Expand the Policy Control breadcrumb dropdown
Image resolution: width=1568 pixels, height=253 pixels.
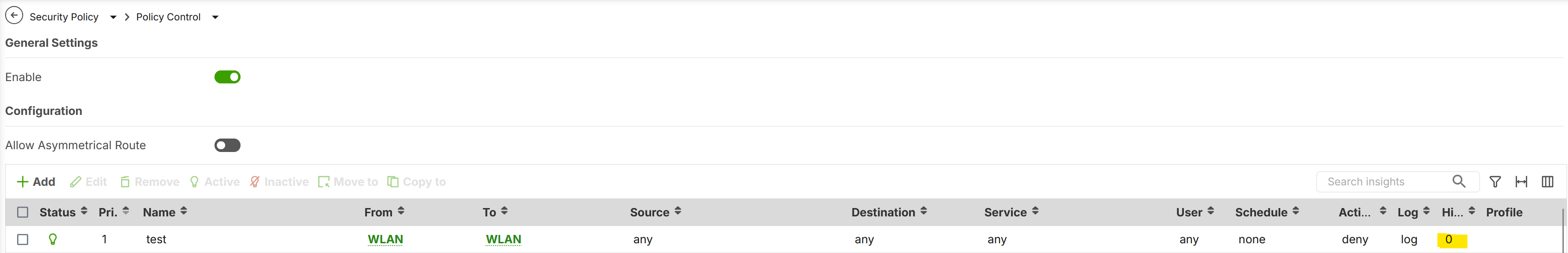[x=215, y=17]
